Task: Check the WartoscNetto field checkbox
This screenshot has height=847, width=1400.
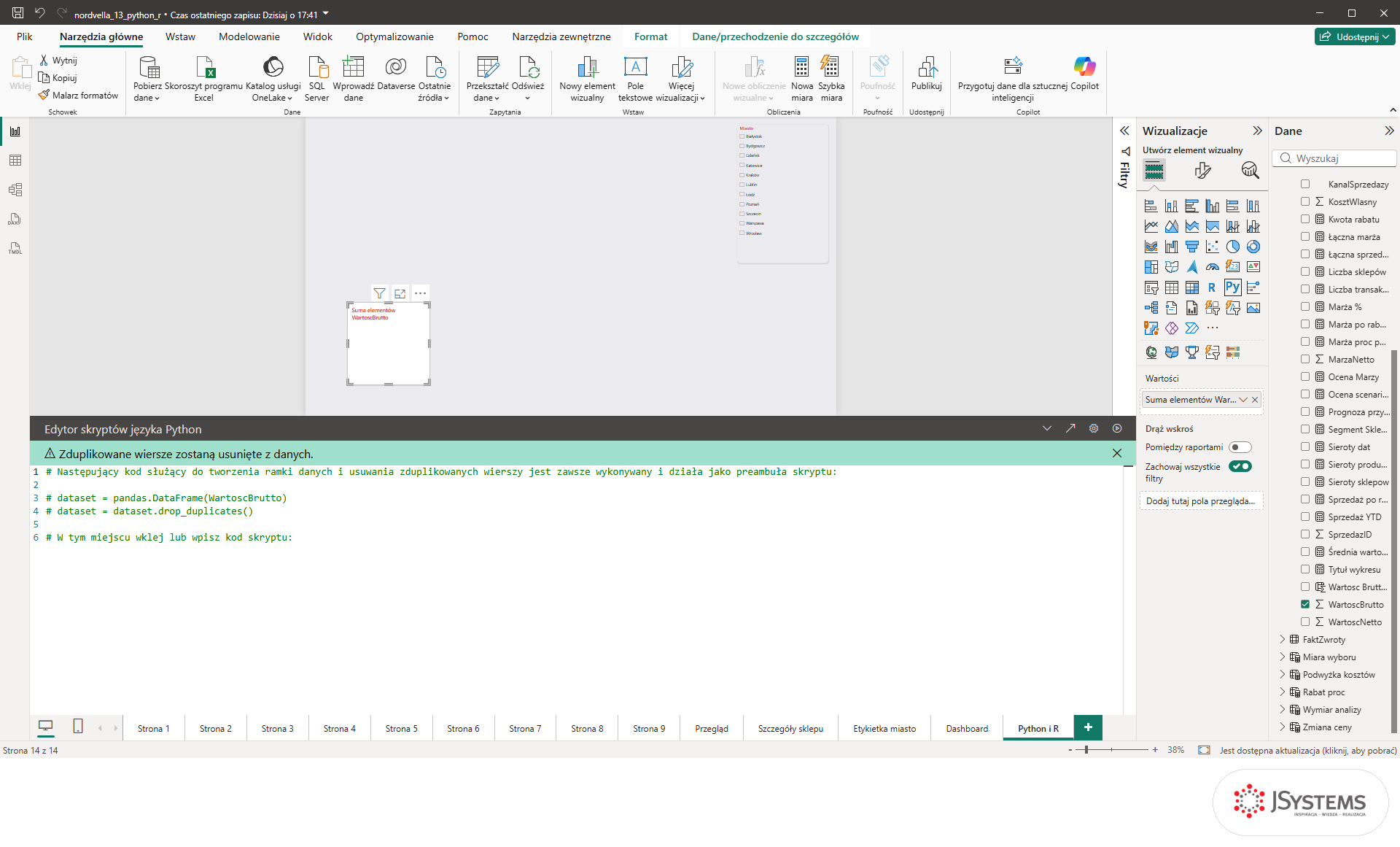Action: (1305, 622)
